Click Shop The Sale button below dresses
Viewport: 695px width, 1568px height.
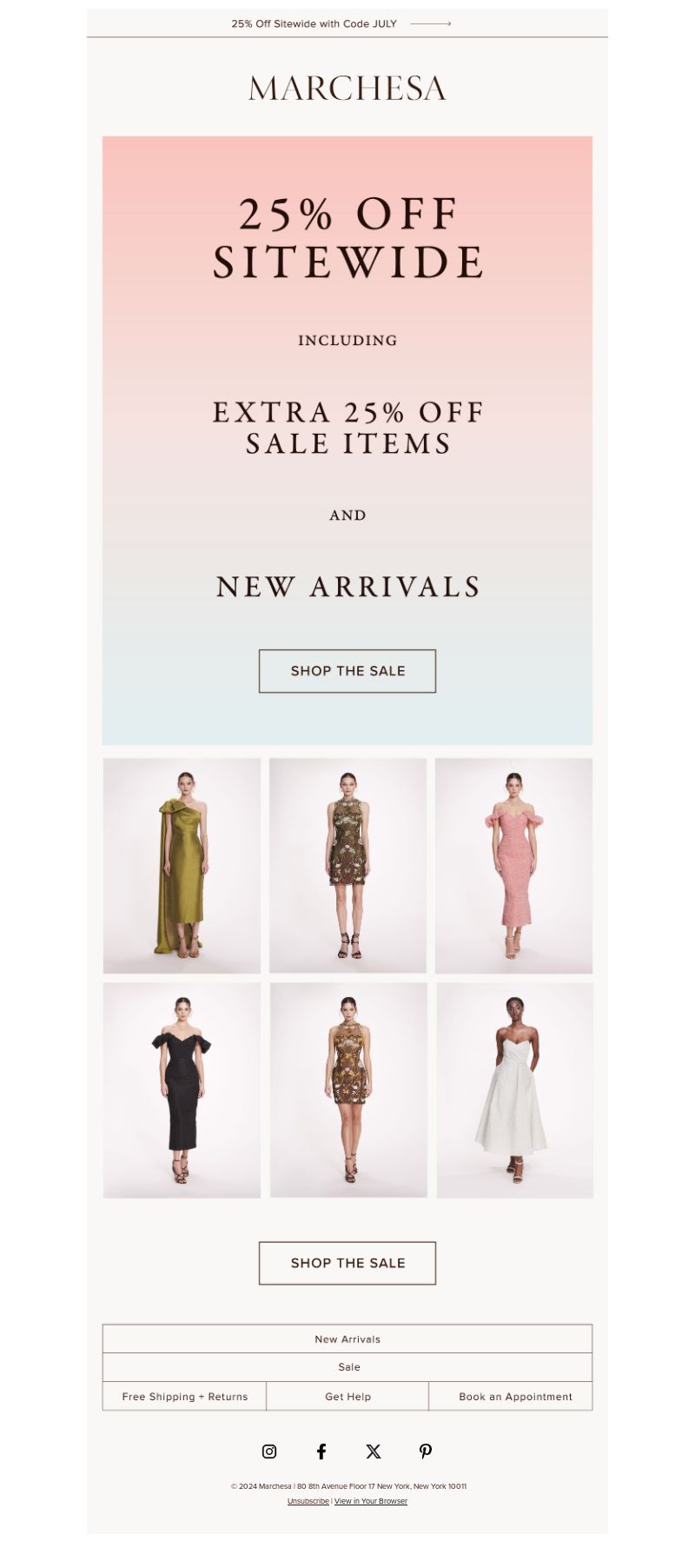tap(347, 1263)
